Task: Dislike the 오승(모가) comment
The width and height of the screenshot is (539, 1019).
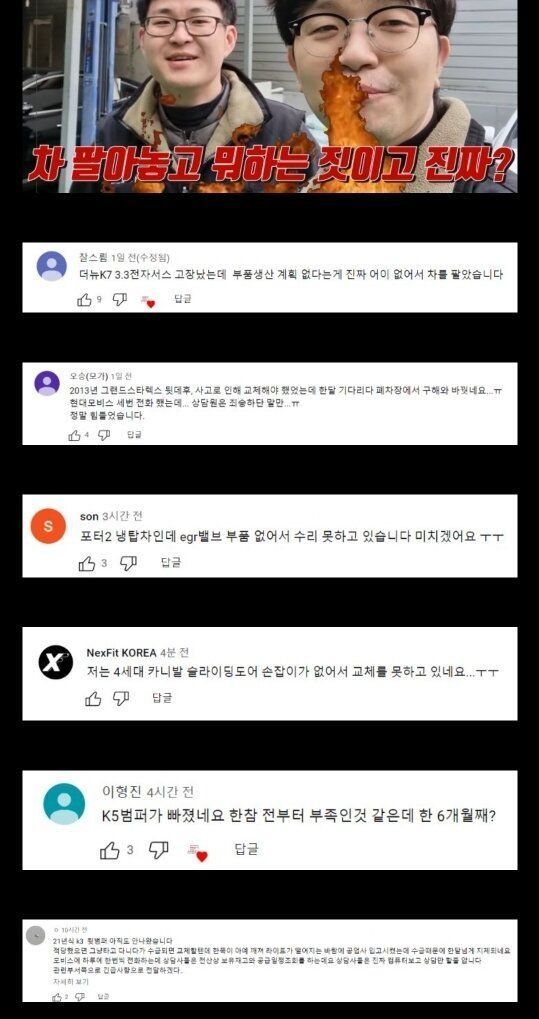Action: 104,435
